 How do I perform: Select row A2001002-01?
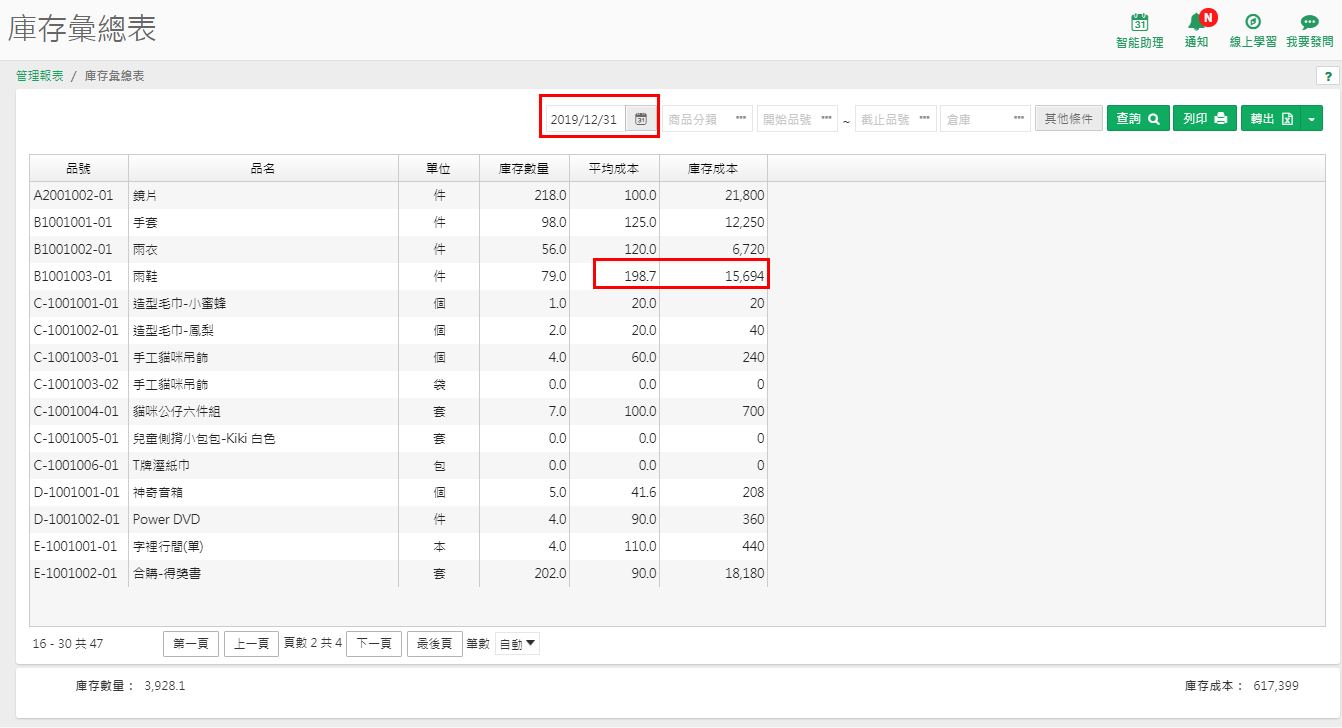point(398,195)
